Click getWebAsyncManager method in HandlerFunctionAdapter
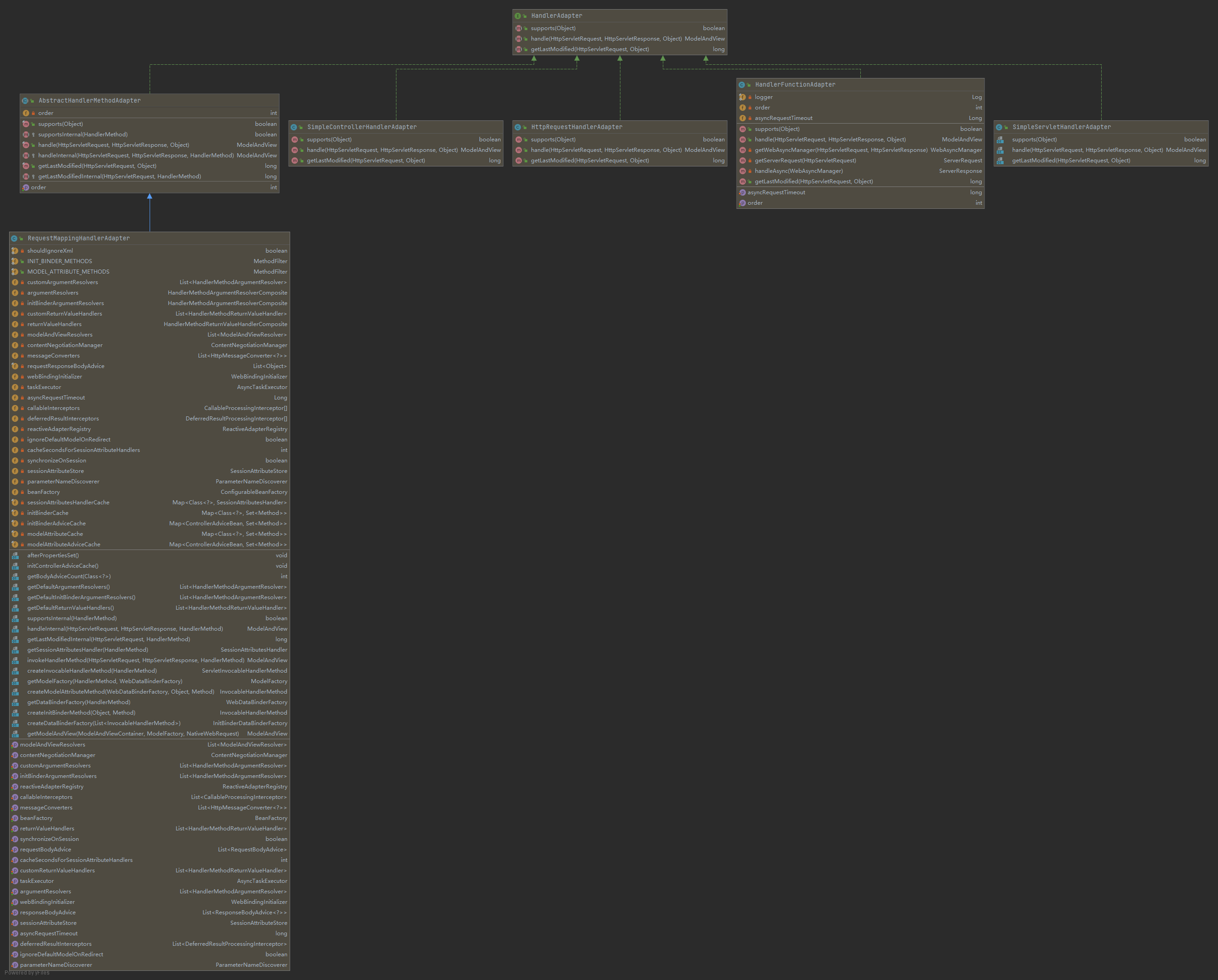Image resolution: width=1218 pixels, height=980 pixels. (x=860, y=150)
